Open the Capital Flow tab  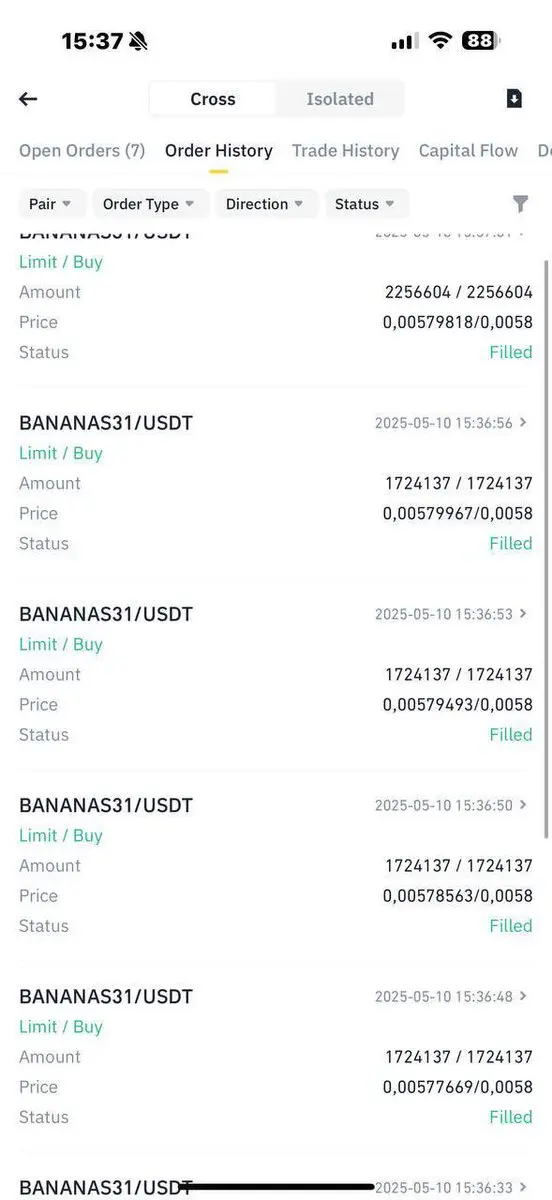(468, 151)
